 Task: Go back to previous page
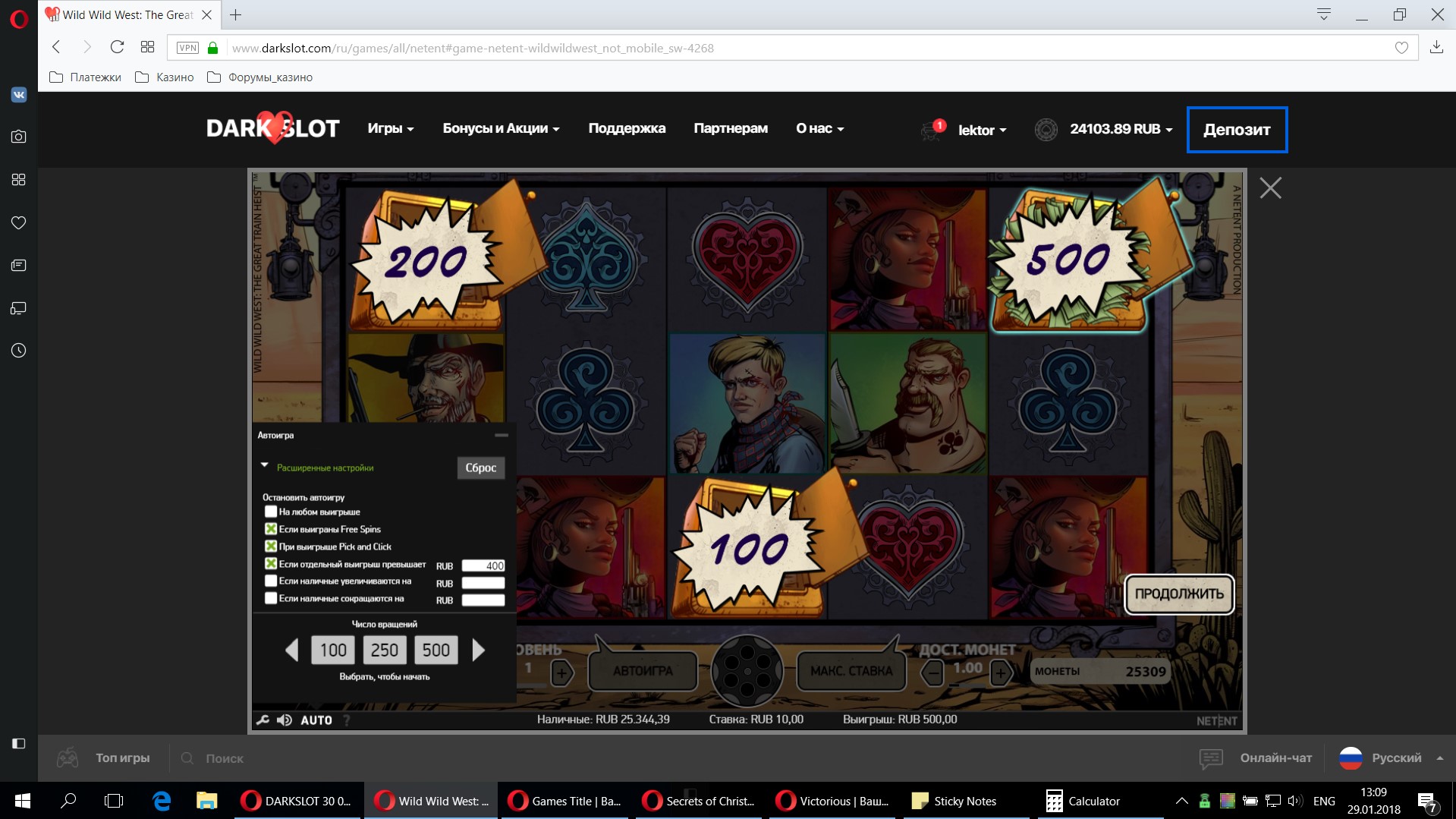point(56,47)
